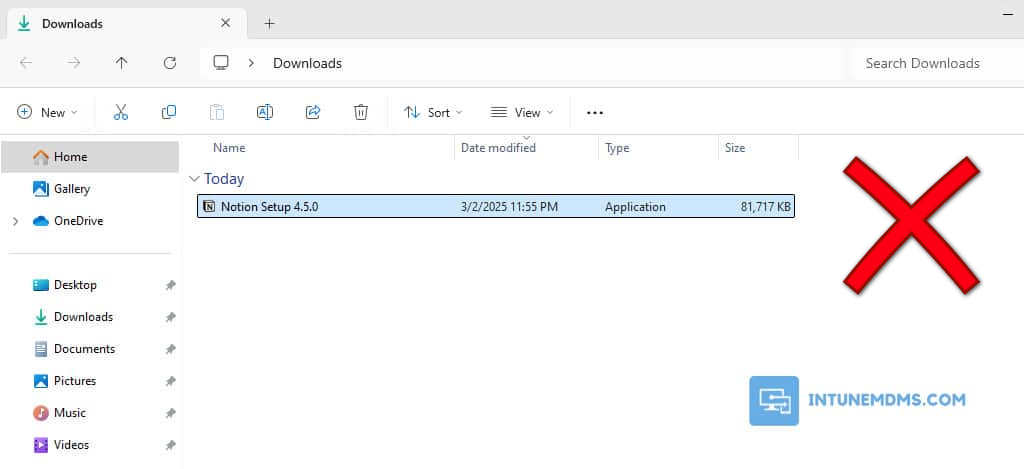Viewport: 1024px width, 469px height.
Task: Click the chevron after the monitor icon
Action: pyautogui.click(x=251, y=63)
